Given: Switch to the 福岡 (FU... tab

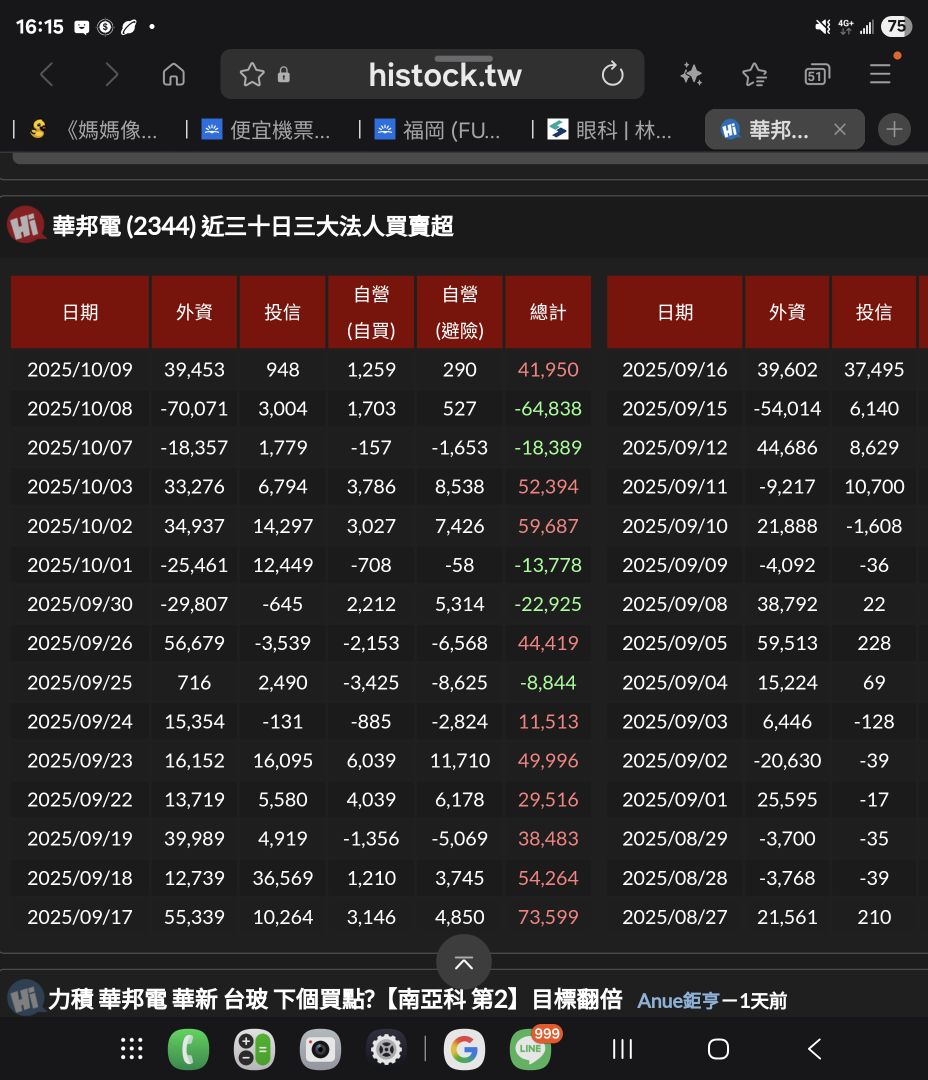Looking at the screenshot, I should [437, 129].
